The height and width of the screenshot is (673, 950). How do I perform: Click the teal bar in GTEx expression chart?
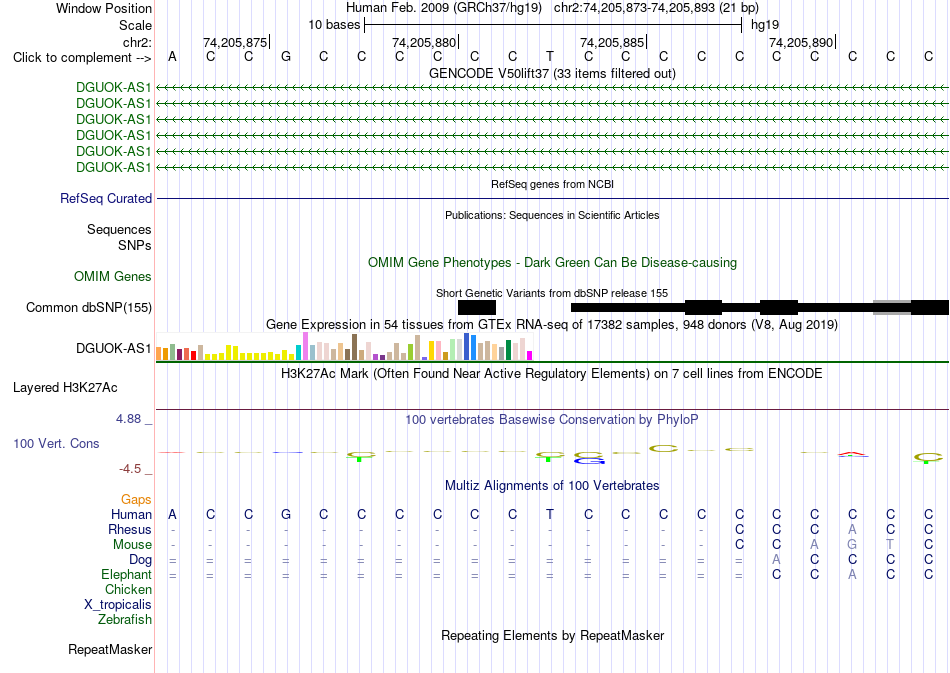tap(299, 352)
